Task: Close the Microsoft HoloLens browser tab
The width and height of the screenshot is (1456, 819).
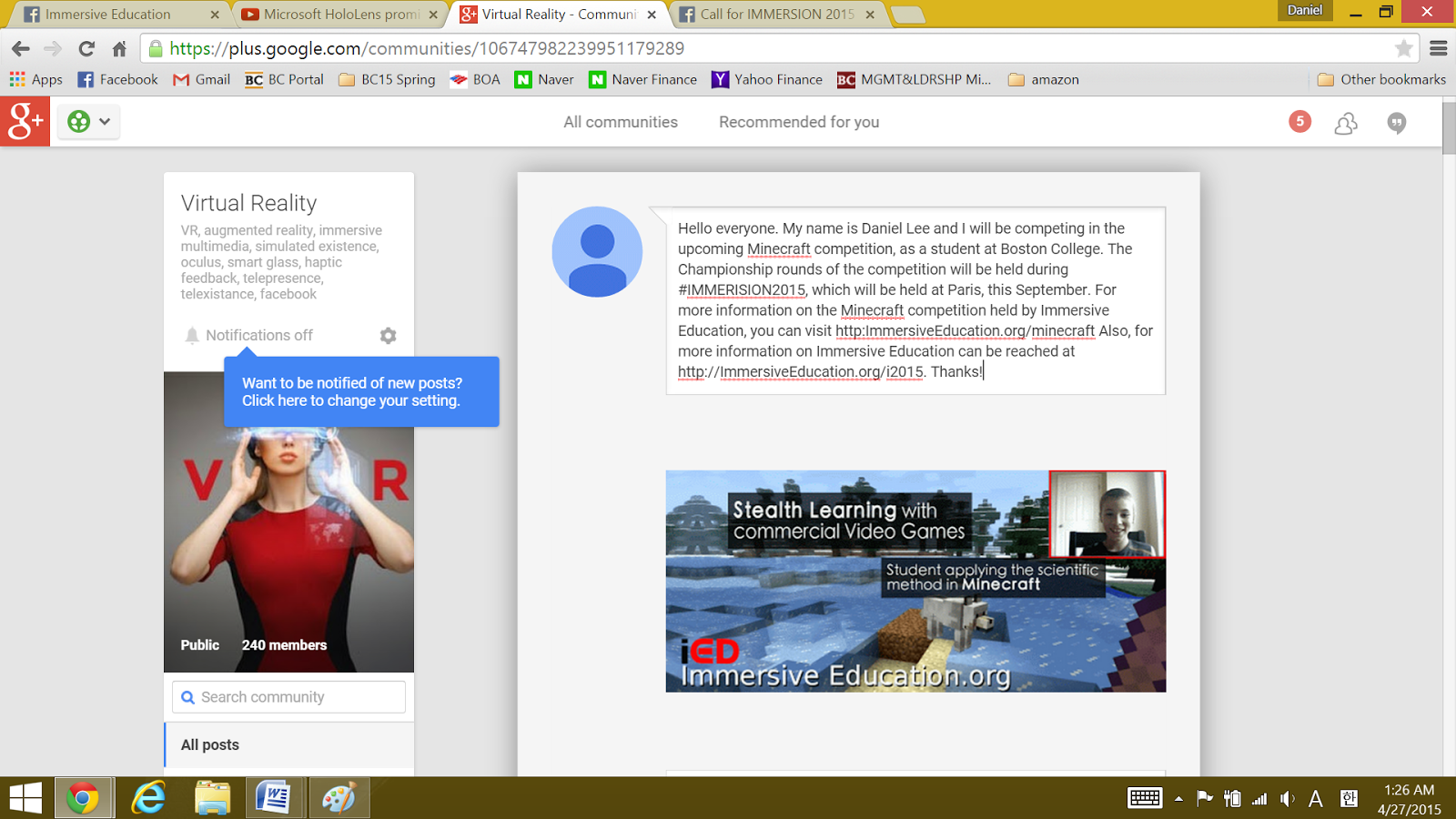Action: (433, 15)
